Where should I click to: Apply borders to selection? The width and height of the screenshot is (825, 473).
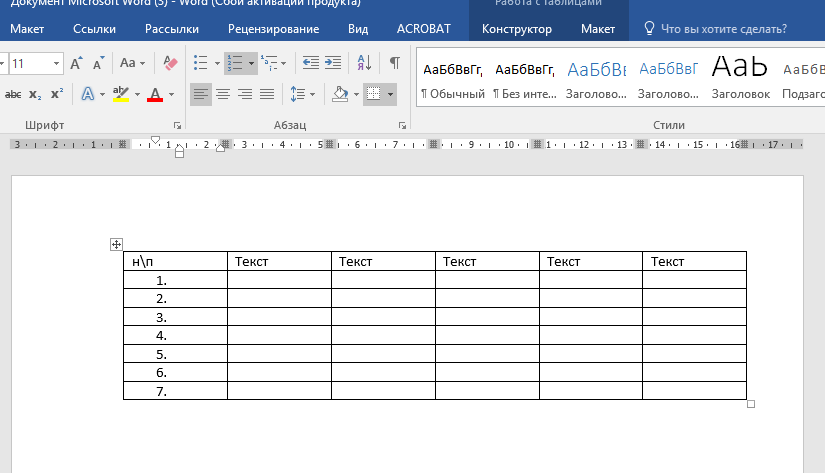click(374, 95)
